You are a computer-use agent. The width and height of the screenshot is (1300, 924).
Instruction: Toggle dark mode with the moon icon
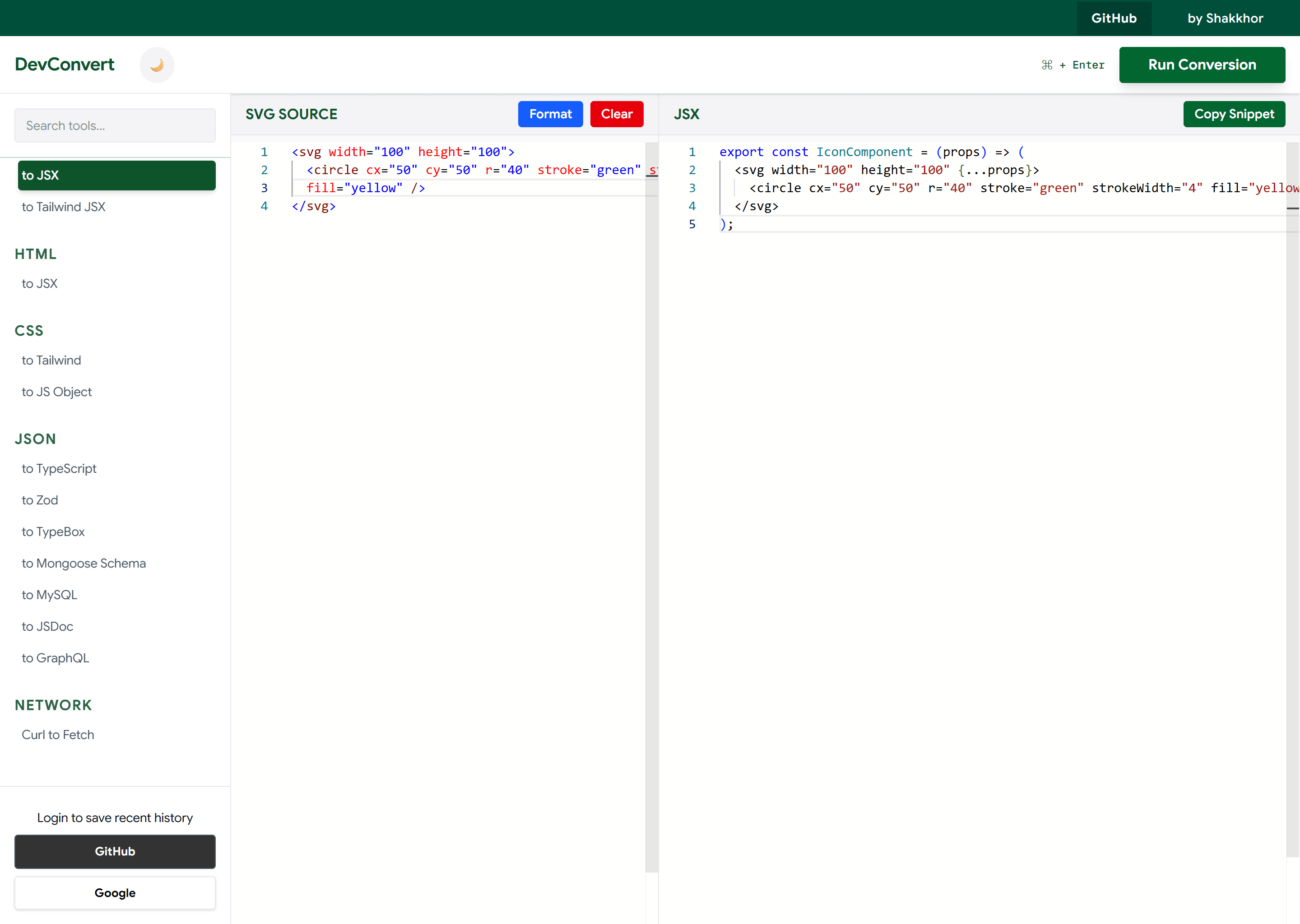point(157,65)
